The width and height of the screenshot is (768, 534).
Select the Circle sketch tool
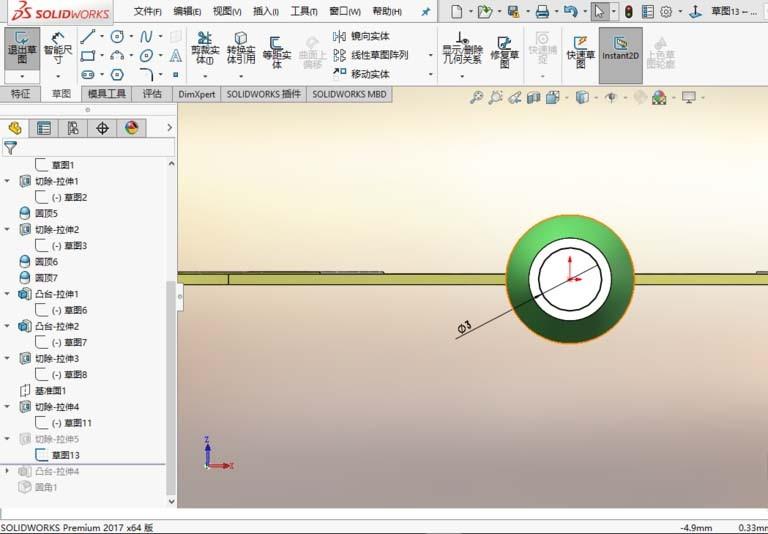click(117, 36)
